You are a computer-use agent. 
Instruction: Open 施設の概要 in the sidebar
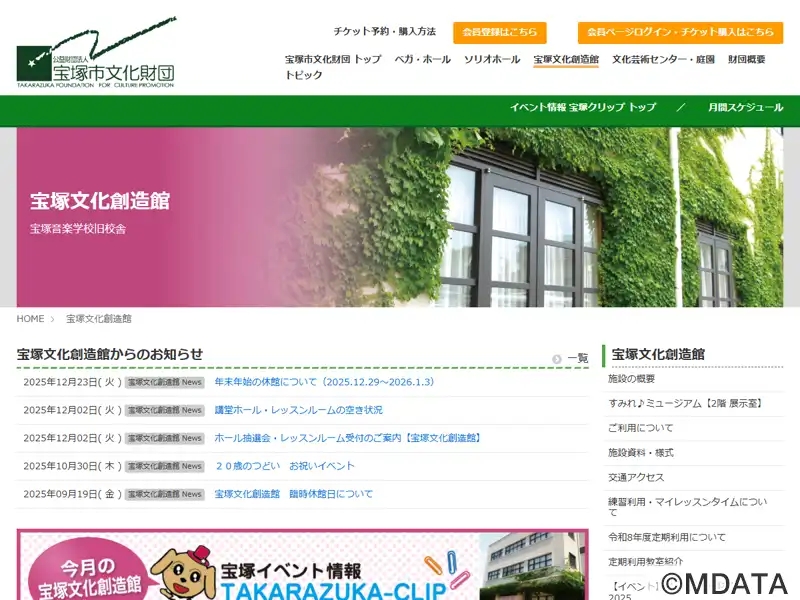[x=631, y=379]
